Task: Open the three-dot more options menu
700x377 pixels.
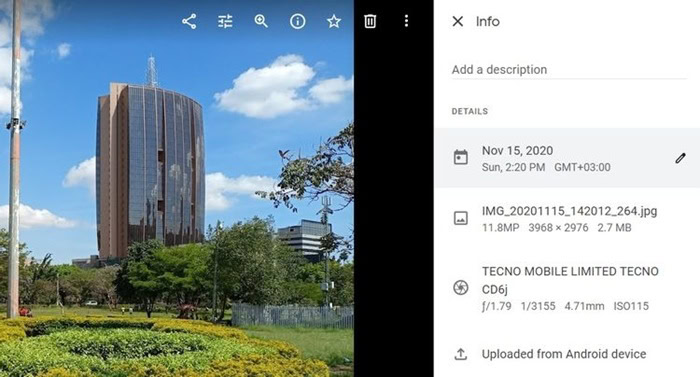Action: click(406, 21)
